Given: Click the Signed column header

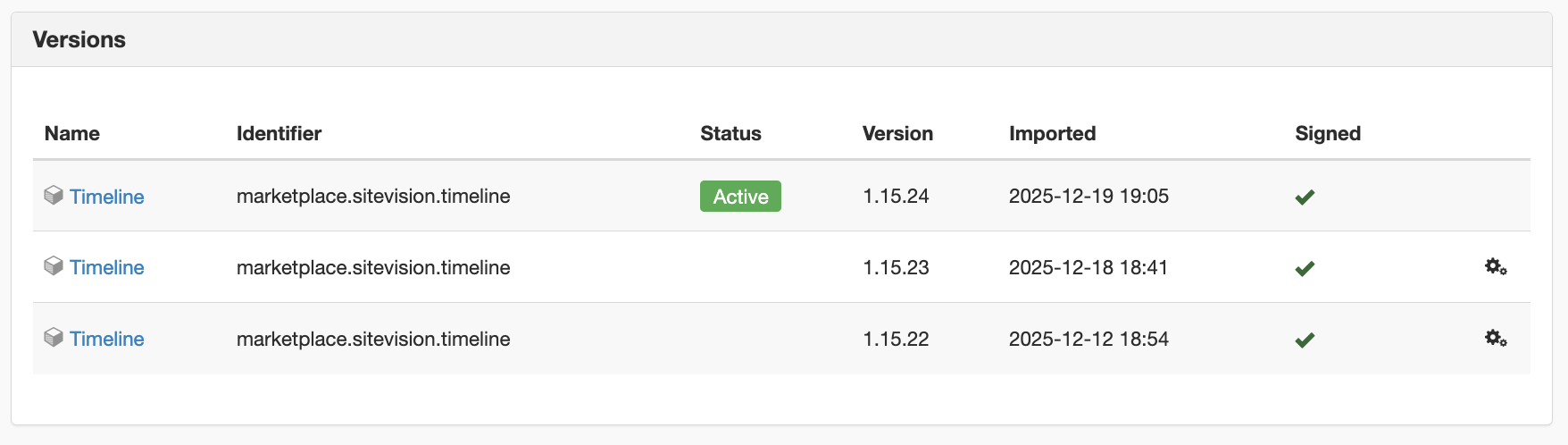Looking at the screenshot, I should [1328, 133].
